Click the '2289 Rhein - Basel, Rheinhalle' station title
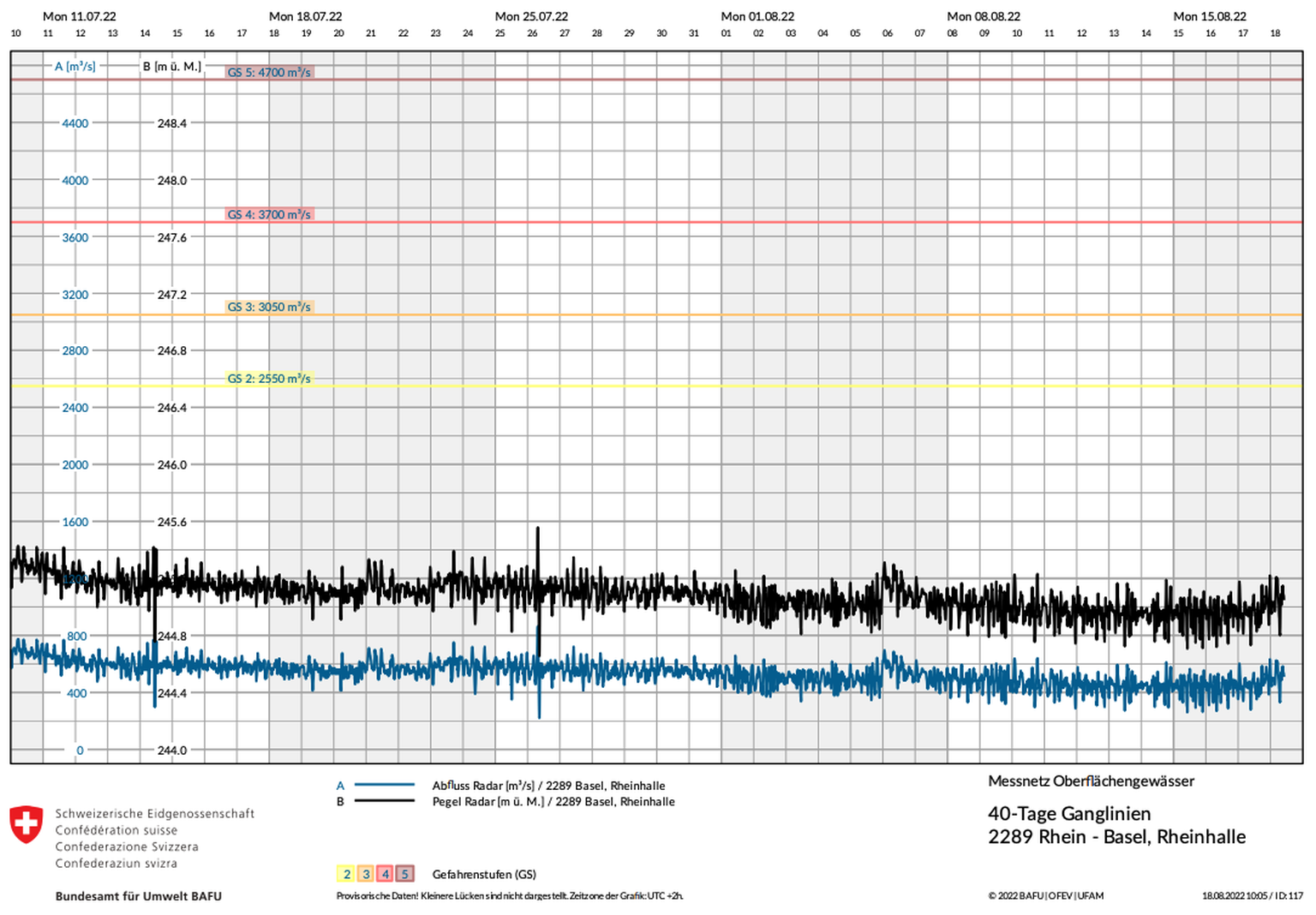 pos(1117,837)
